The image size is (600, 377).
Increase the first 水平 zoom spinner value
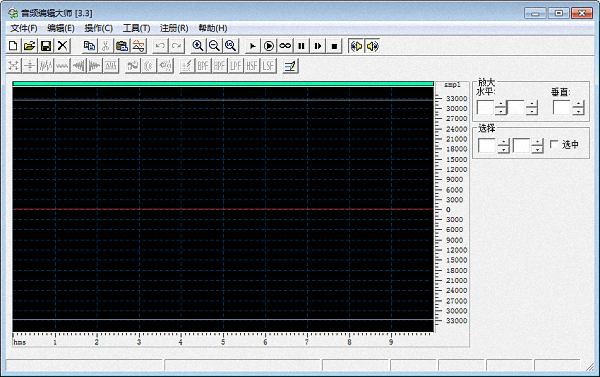[x=501, y=104]
